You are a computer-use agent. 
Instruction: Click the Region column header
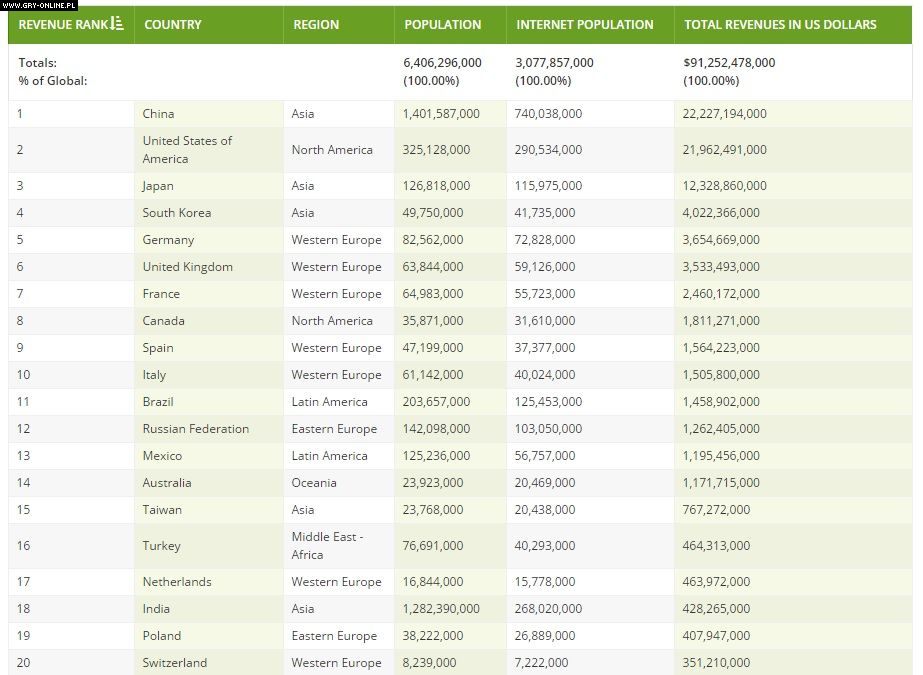(316, 24)
